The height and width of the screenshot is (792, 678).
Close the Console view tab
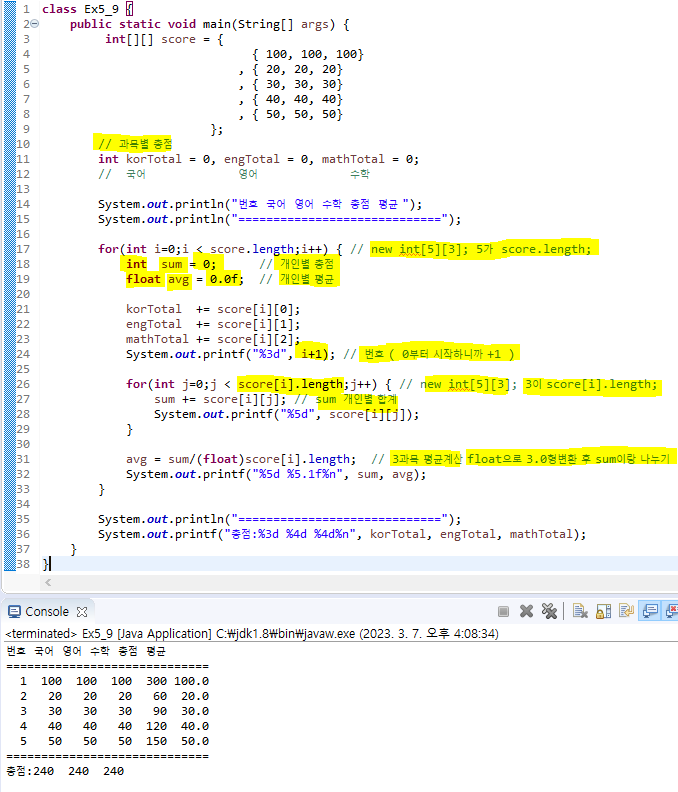82,612
